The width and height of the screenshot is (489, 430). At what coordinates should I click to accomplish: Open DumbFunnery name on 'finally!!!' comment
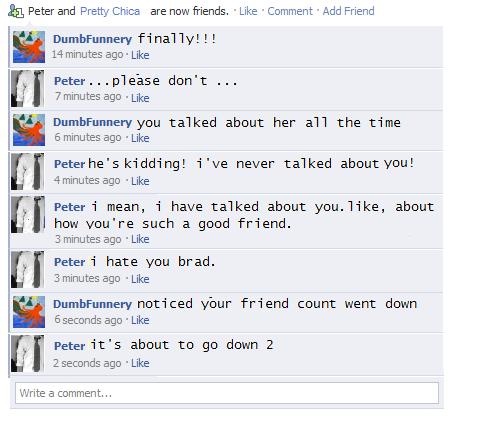tap(92, 39)
